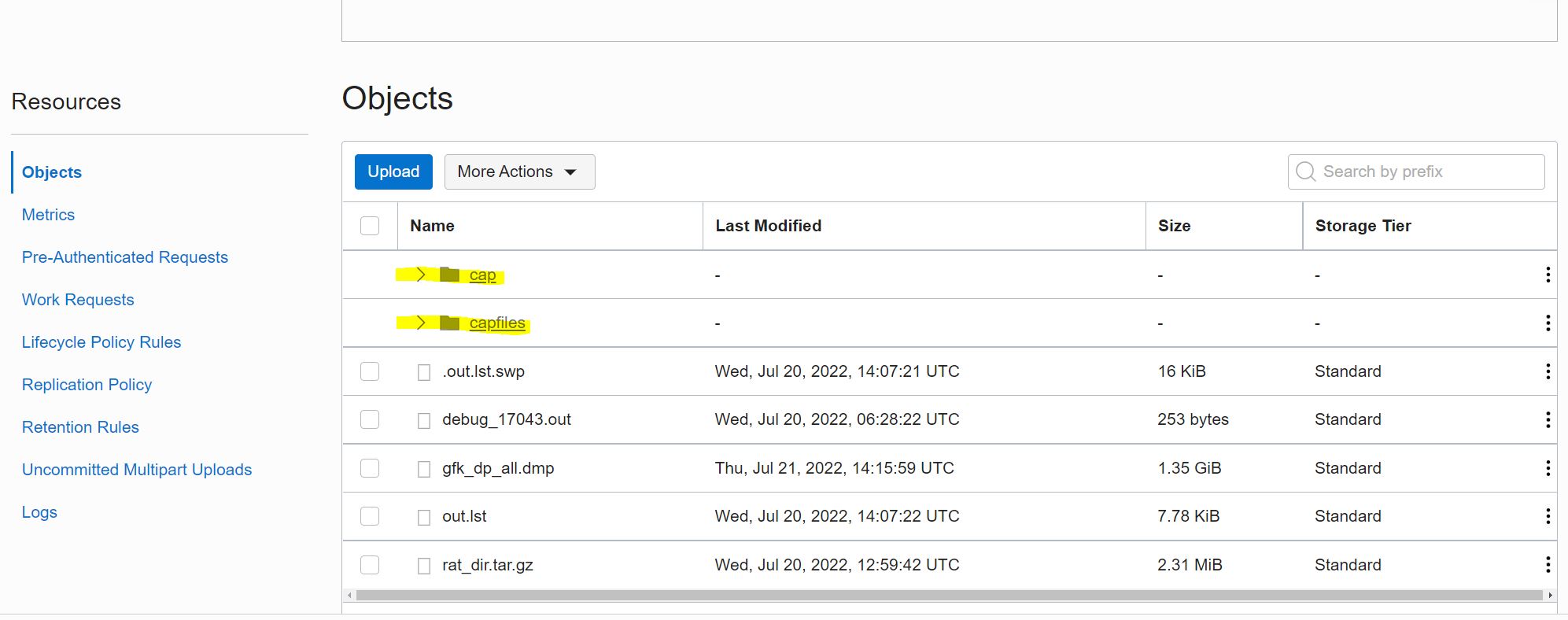Select Objects in the Resources menu

(x=52, y=172)
